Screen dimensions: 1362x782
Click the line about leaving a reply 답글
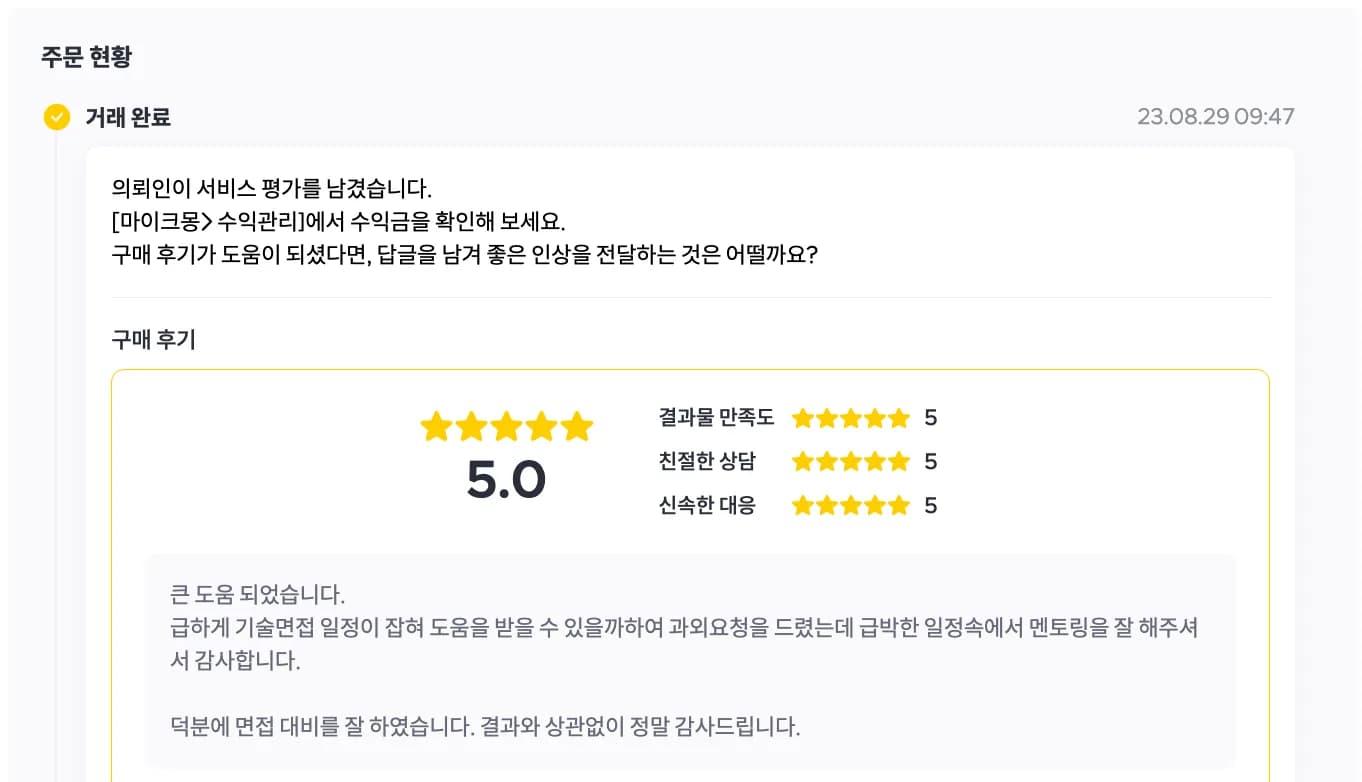465,255
